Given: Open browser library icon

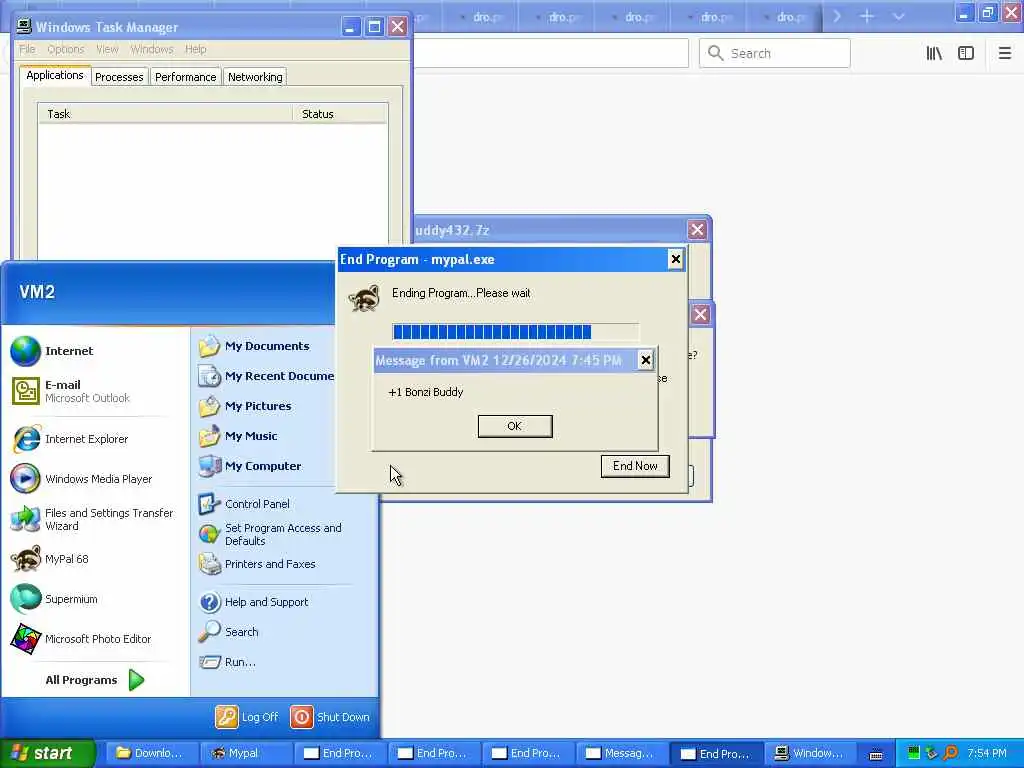Looking at the screenshot, I should (934, 53).
